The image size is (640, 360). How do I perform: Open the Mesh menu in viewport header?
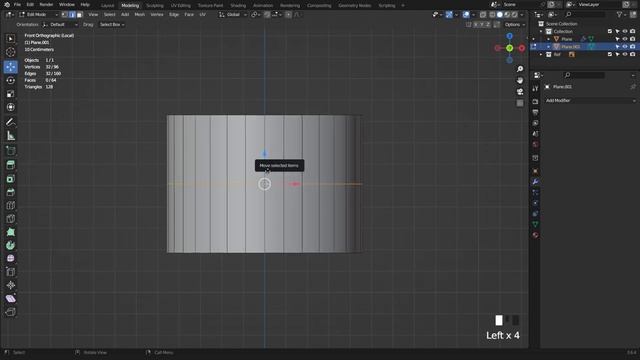click(140, 15)
